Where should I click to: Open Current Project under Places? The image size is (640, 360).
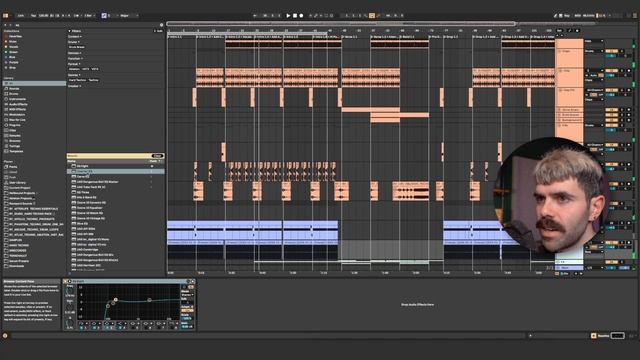(x=19, y=188)
